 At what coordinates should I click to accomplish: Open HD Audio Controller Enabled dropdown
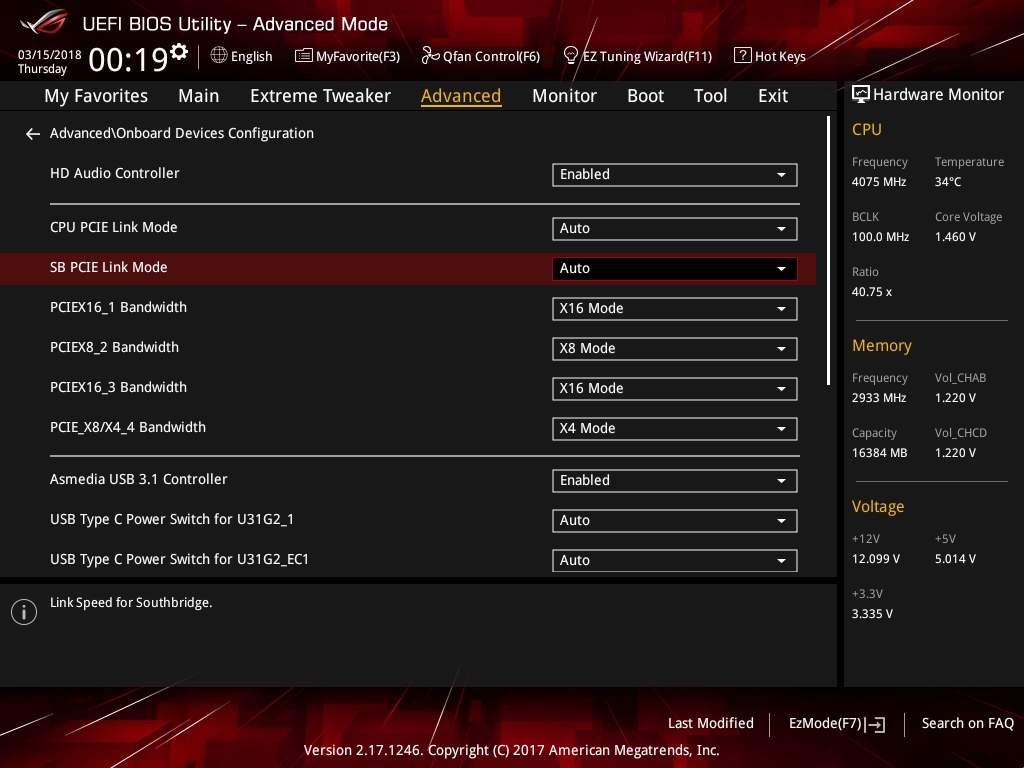coord(674,174)
